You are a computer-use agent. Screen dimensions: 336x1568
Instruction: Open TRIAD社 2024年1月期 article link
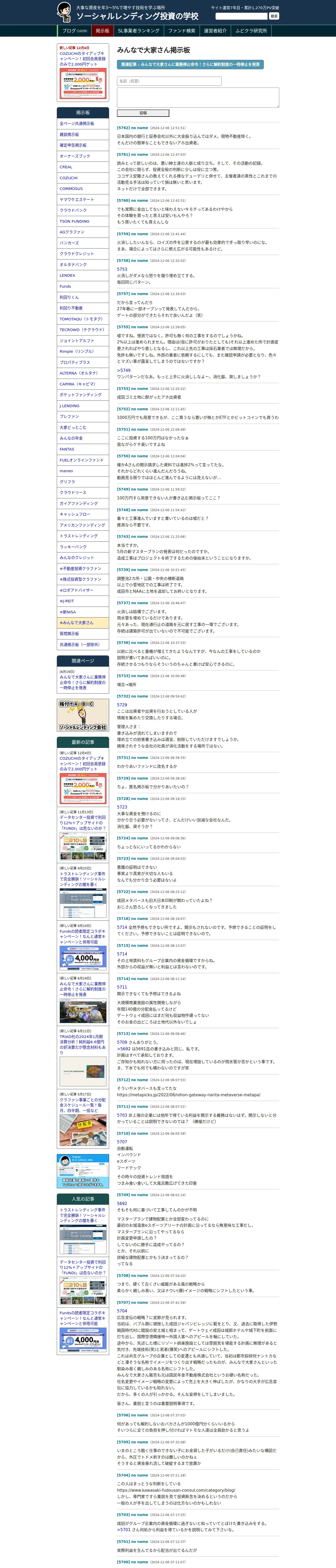click(82, 1045)
